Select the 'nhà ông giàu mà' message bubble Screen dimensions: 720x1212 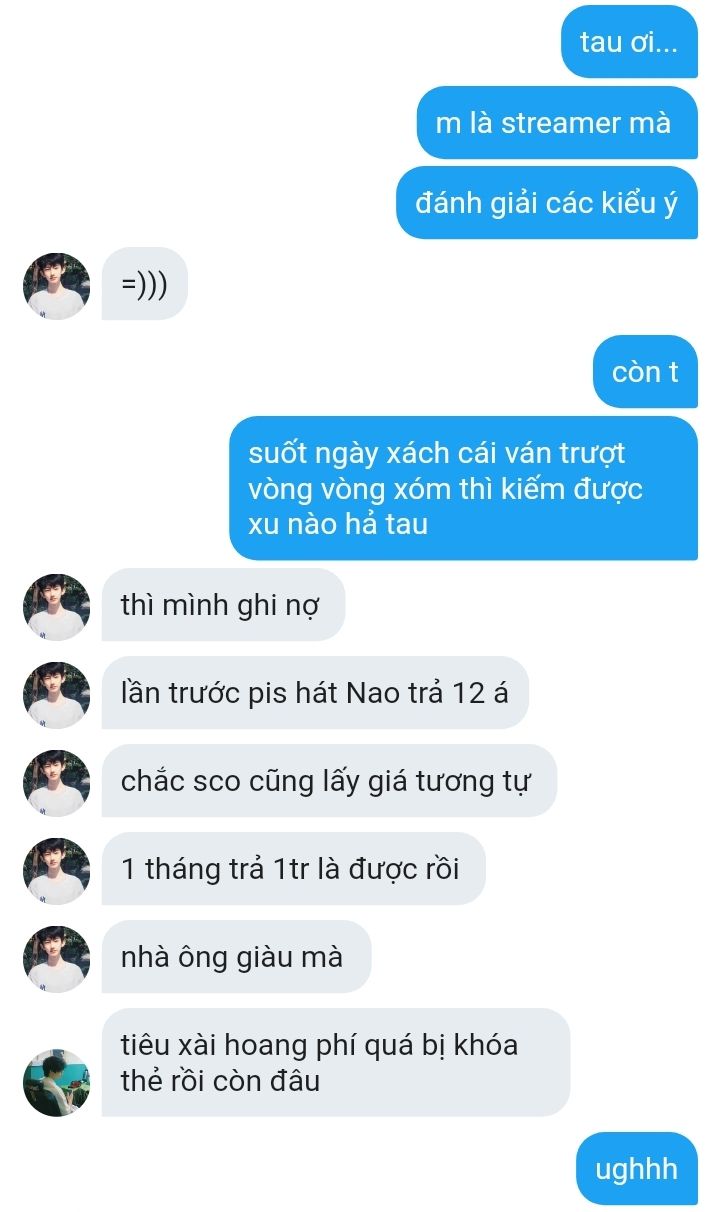[x=236, y=957]
